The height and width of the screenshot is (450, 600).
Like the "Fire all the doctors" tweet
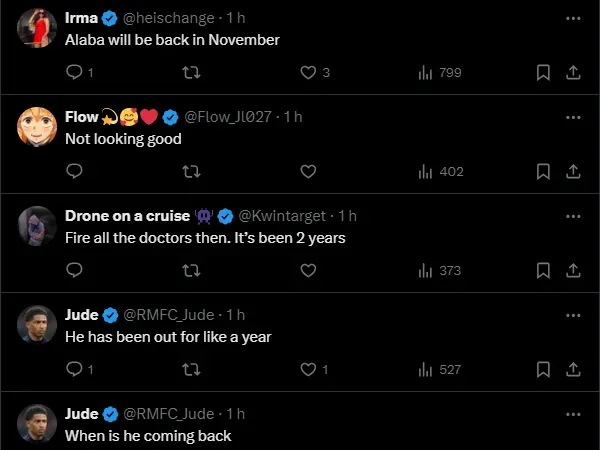(x=309, y=270)
